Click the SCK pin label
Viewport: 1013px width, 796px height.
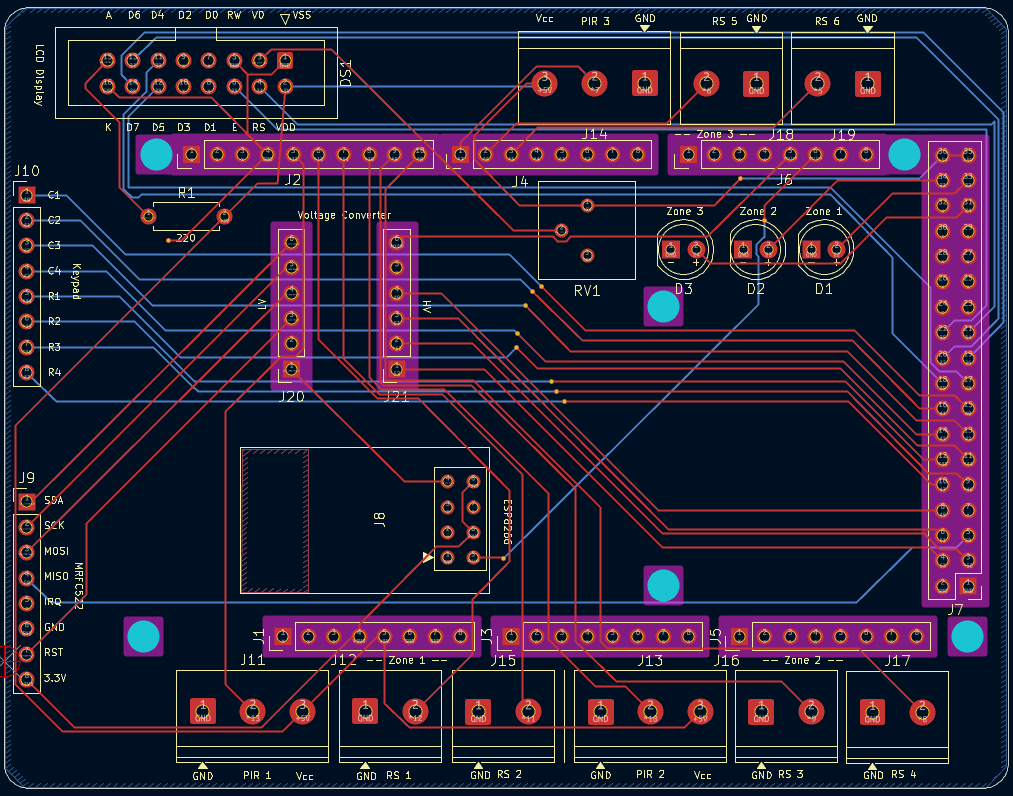(x=54, y=525)
